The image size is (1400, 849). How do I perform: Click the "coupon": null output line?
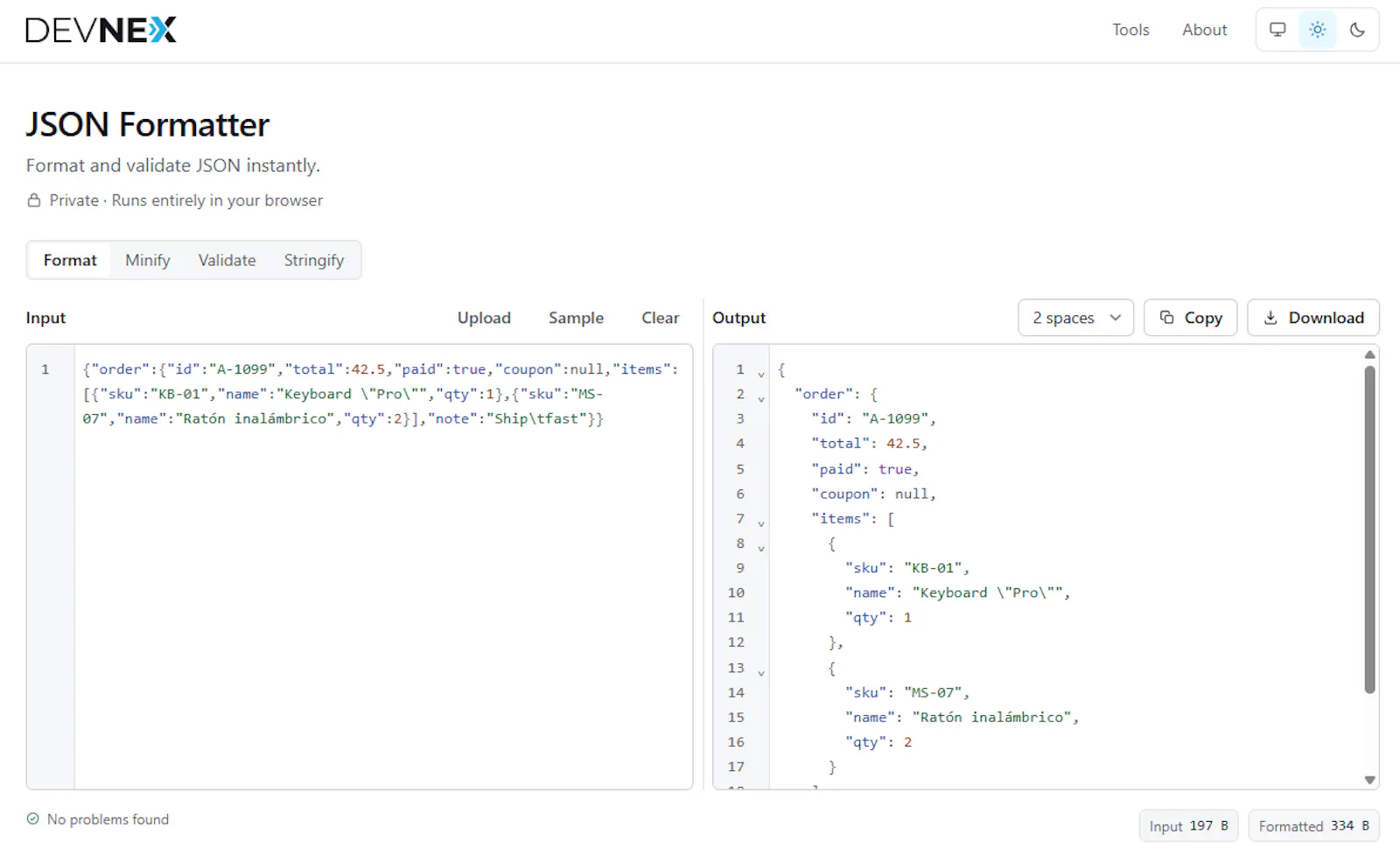873,494
